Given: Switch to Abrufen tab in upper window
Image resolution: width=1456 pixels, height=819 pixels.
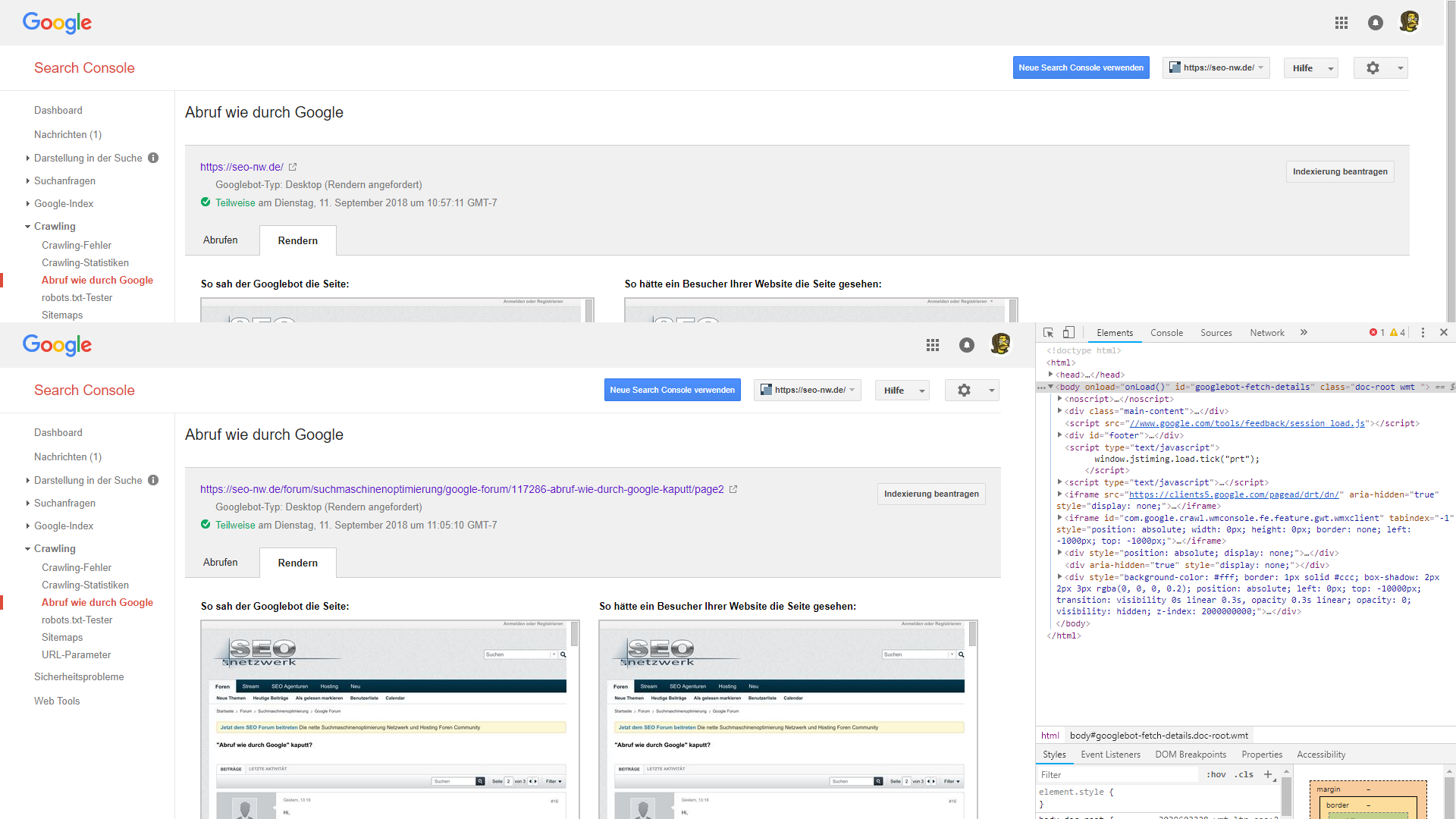Looking at the screenshot, I should [x=221, y=240].
